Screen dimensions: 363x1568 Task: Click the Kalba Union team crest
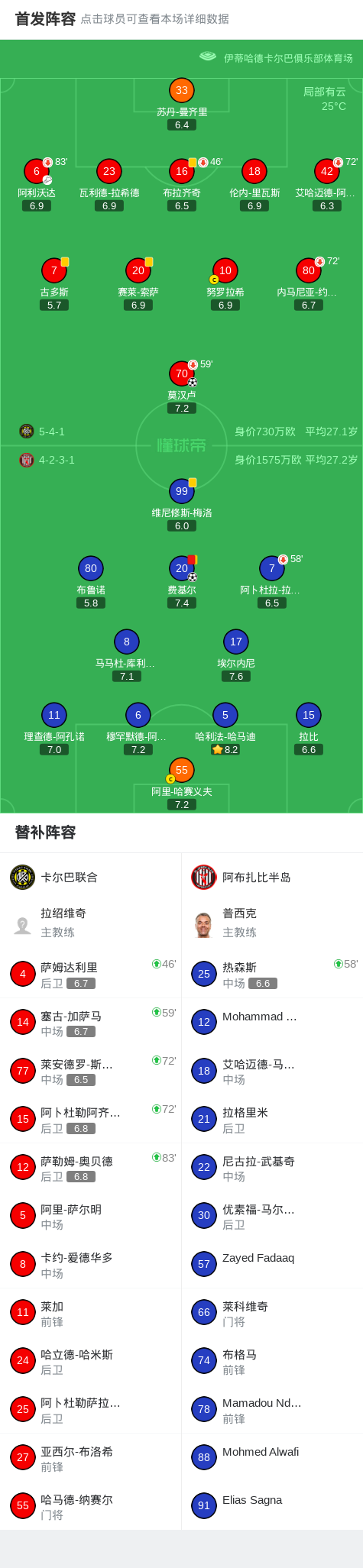[x=23, y=877]
